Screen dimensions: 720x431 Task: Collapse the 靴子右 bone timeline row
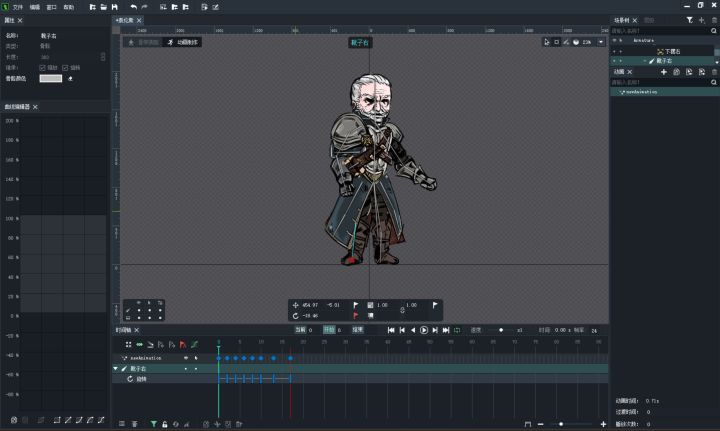point(115,369)
